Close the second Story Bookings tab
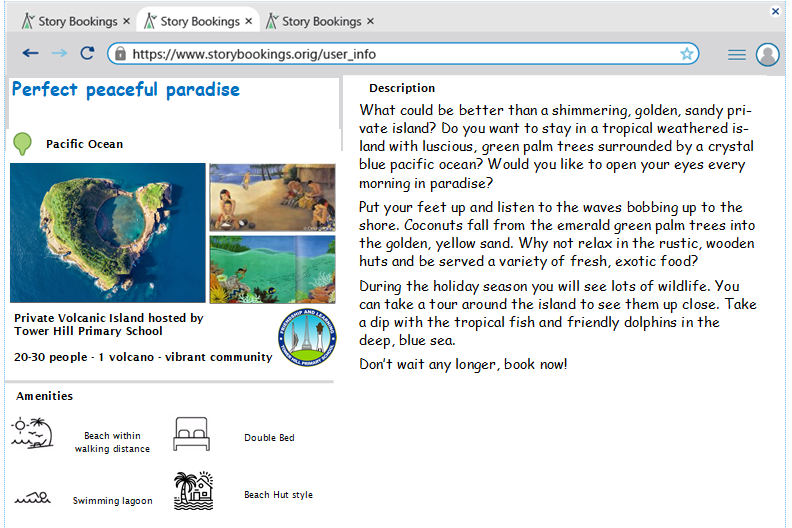Screen dimensions: 792x528 coord(249,21)
